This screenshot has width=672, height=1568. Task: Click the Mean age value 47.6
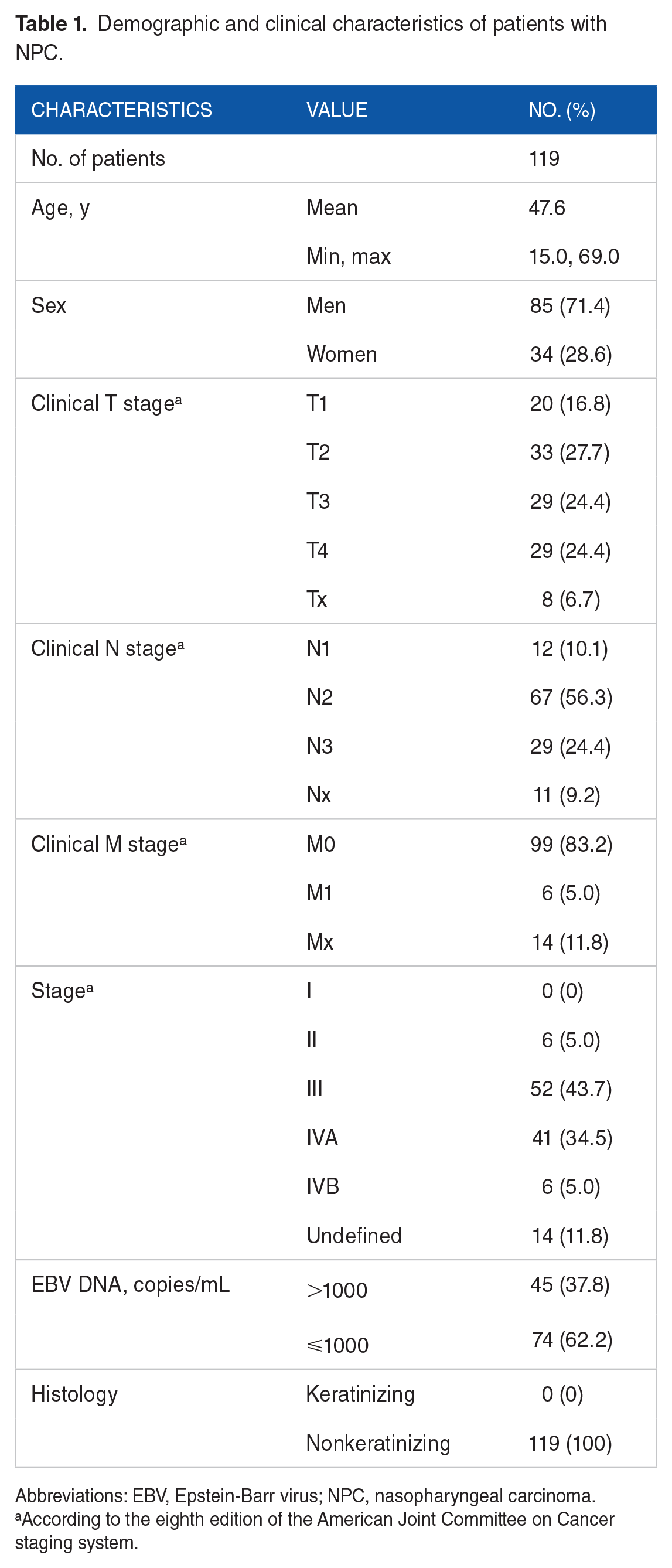click(547, 208)
